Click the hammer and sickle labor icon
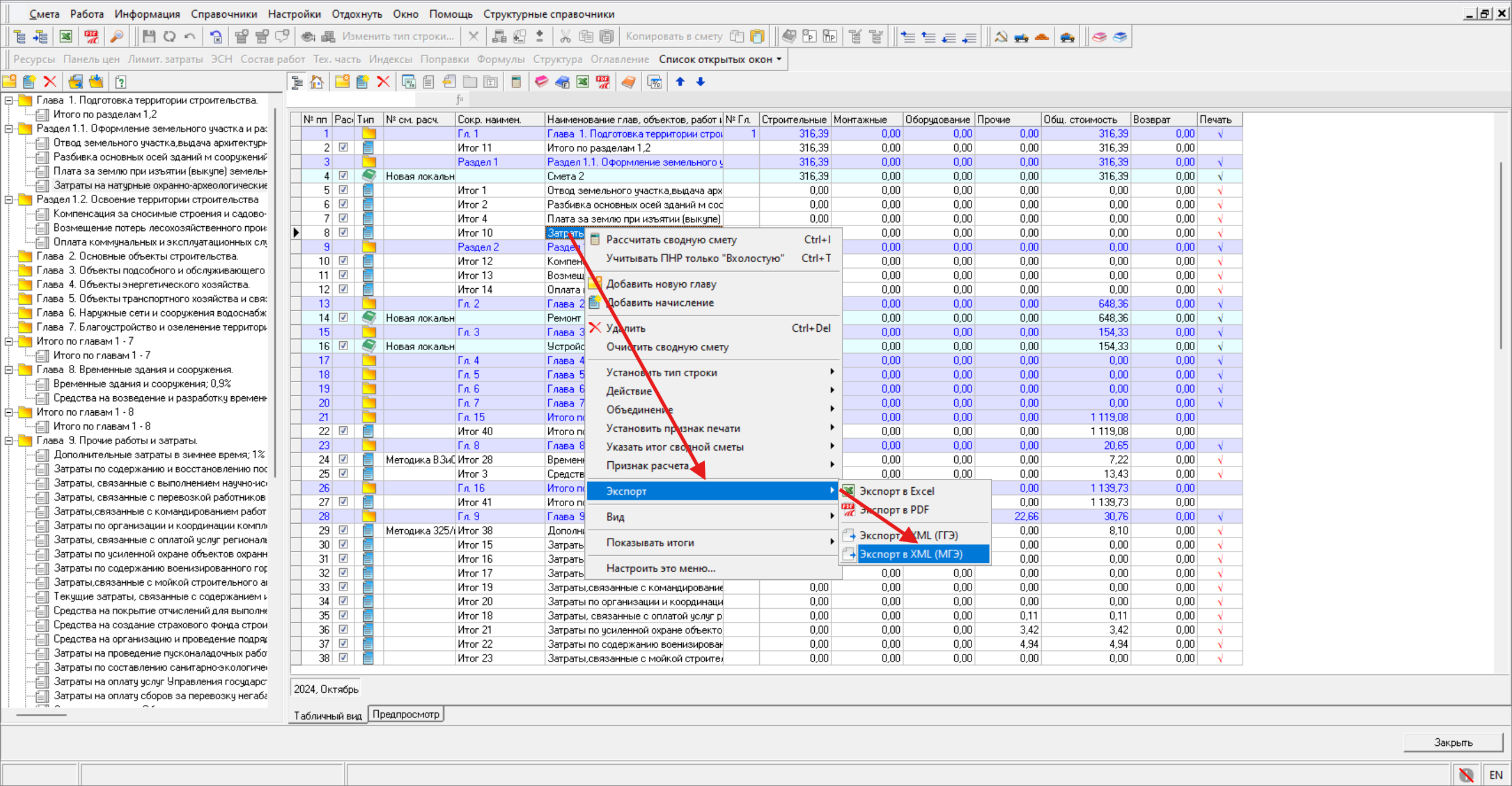The width and height of the screenshot is (1512, 786). [1000, 37]
